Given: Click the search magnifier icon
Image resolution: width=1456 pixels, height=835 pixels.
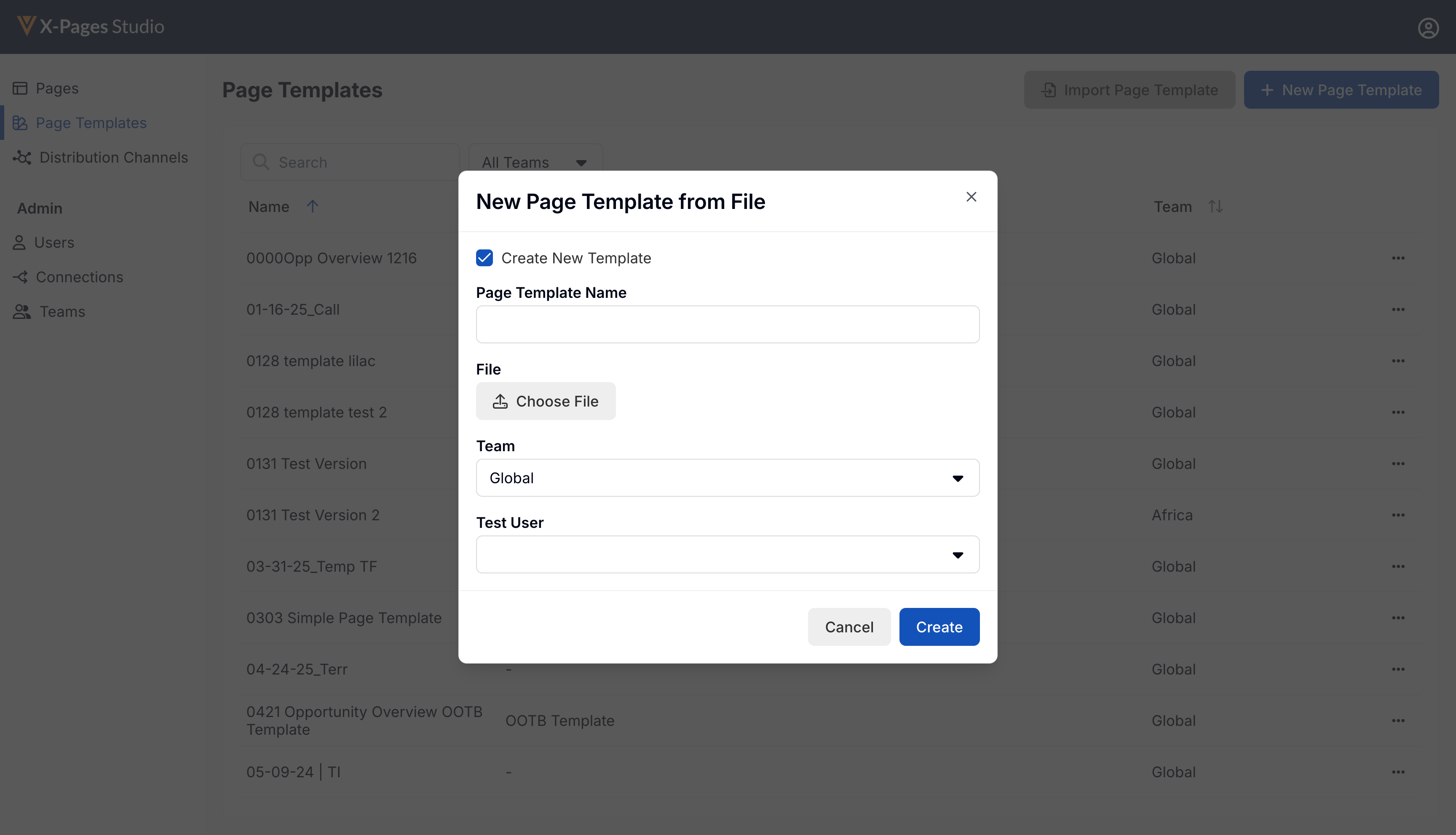Looking at the screenshot, I should coord(261,162).
